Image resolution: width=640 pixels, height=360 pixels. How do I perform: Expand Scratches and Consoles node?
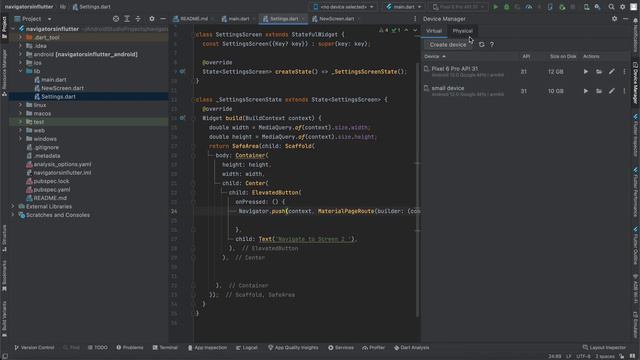[x=13, y=215]
